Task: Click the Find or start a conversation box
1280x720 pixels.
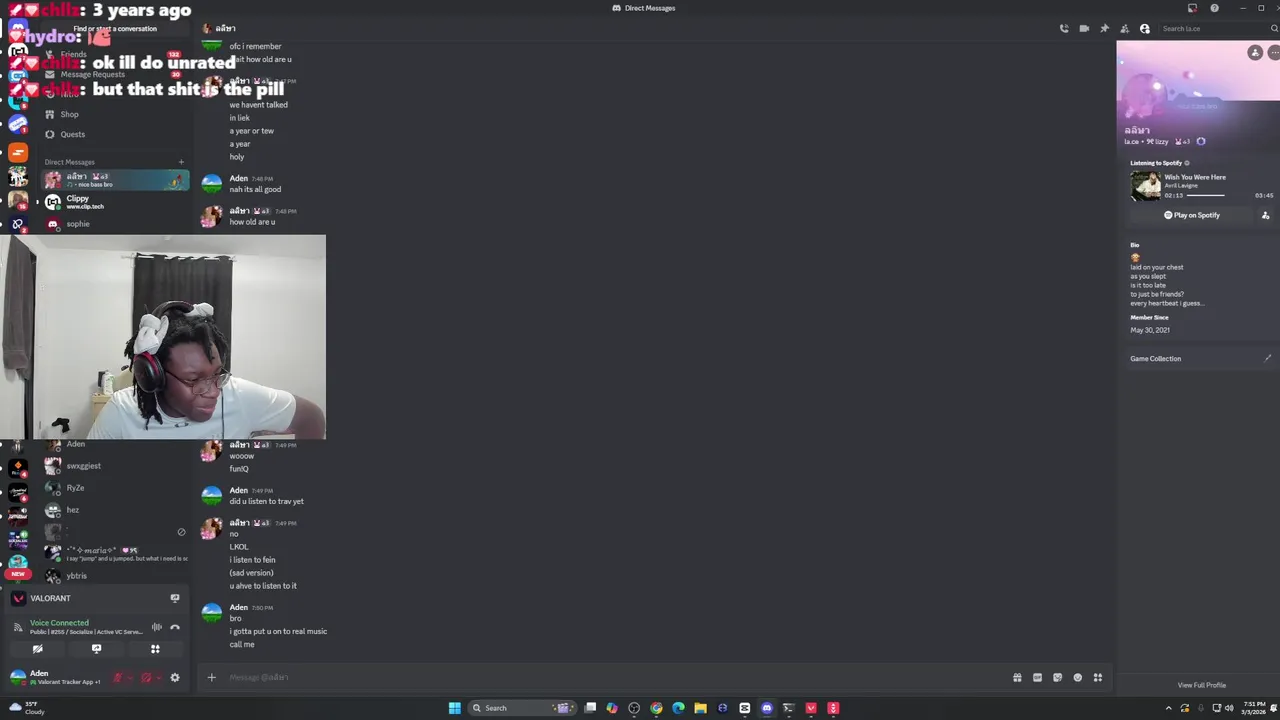Action: coord(115,29)
